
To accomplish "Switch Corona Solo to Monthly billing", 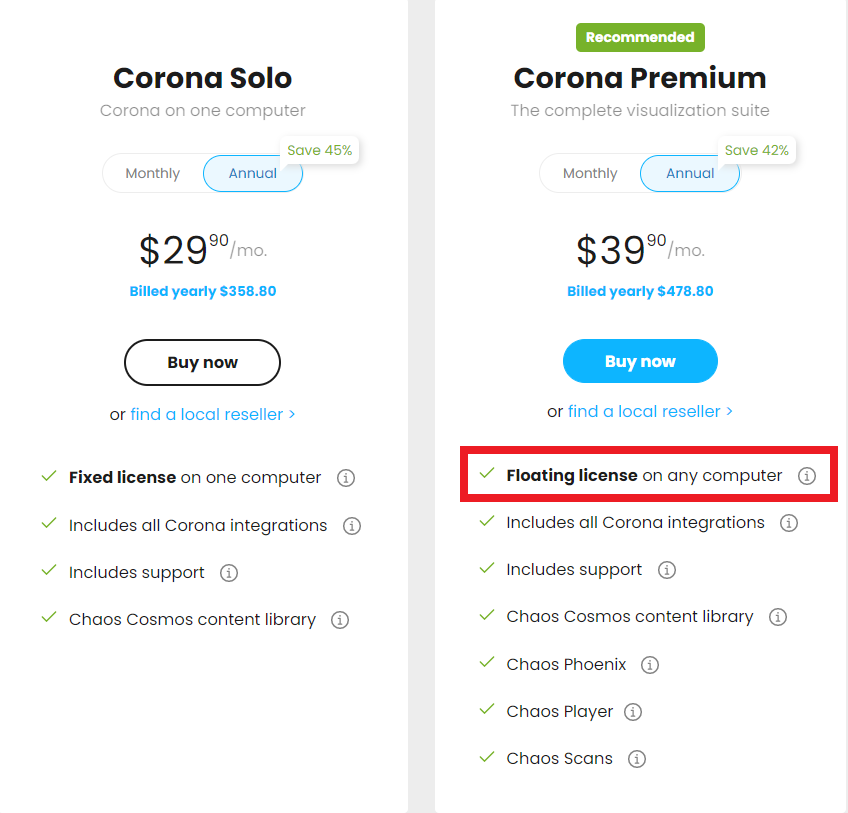I will coord(153,174).
